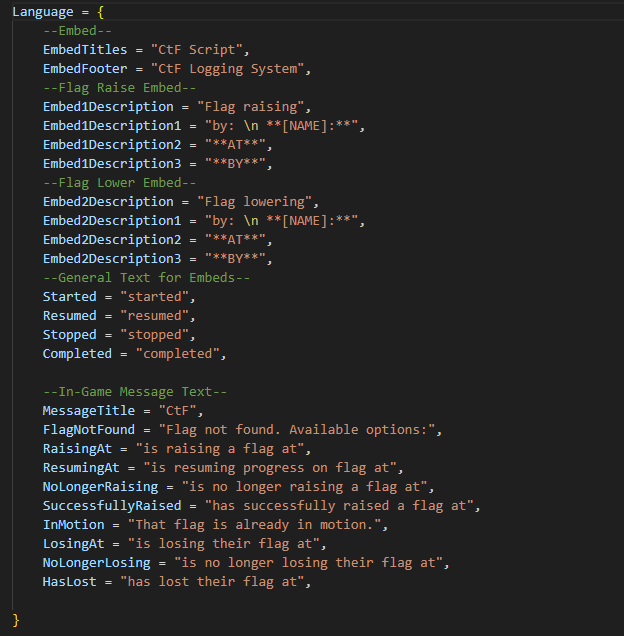
Task: Place cursor on 'Embed1Description' key without number
Action: click(108, 107)
